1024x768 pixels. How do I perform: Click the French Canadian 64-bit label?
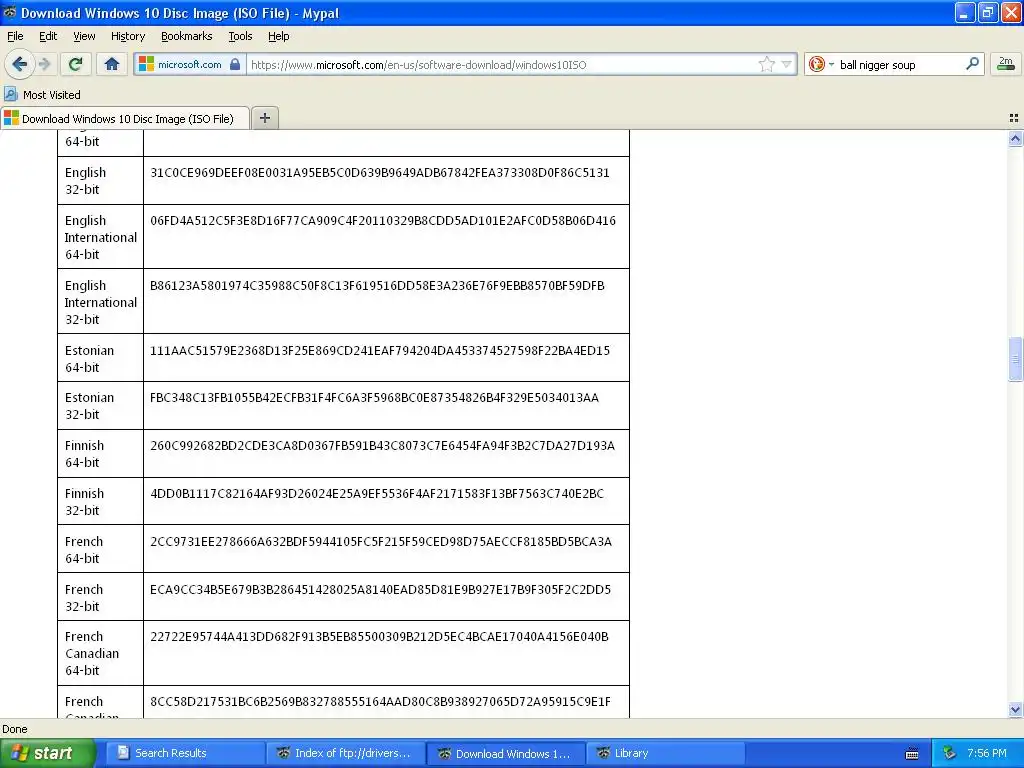(x=92, y=653)
